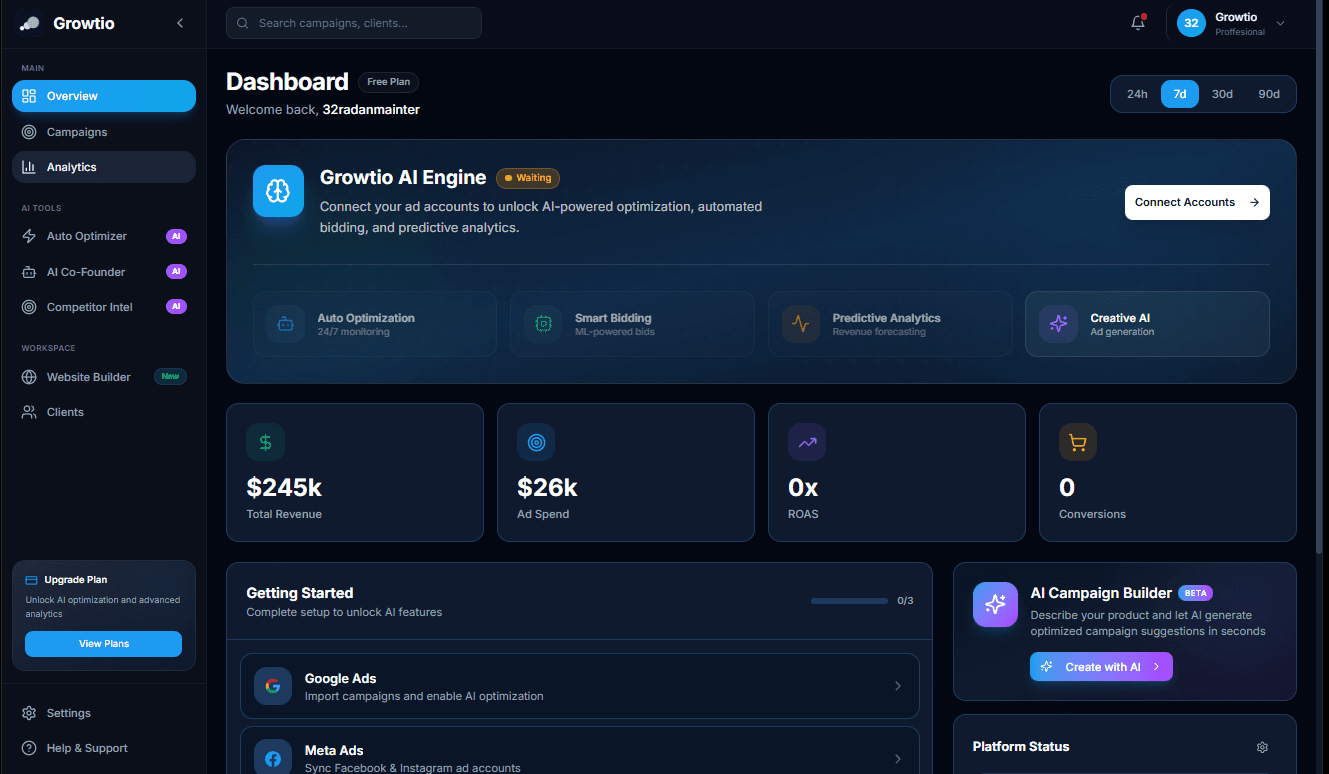Click the Platform Status settings gear
1329x774 pixels.
click(1262, 746)
